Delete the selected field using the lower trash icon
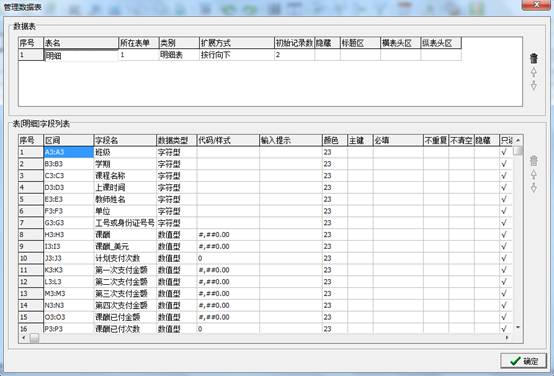 pos(534,161)
